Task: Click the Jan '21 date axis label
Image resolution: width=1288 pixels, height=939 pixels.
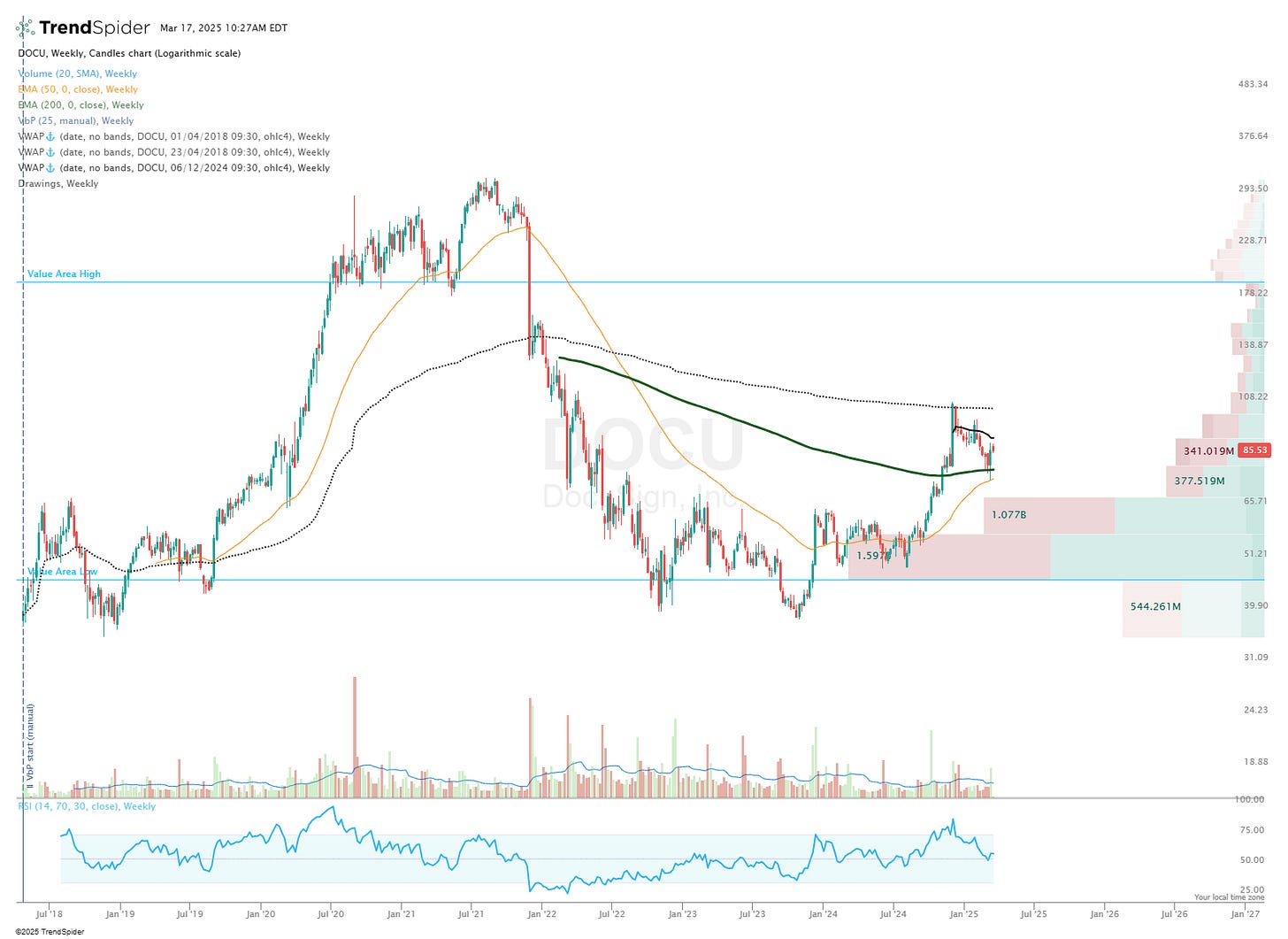Action: tap(401, 914)
